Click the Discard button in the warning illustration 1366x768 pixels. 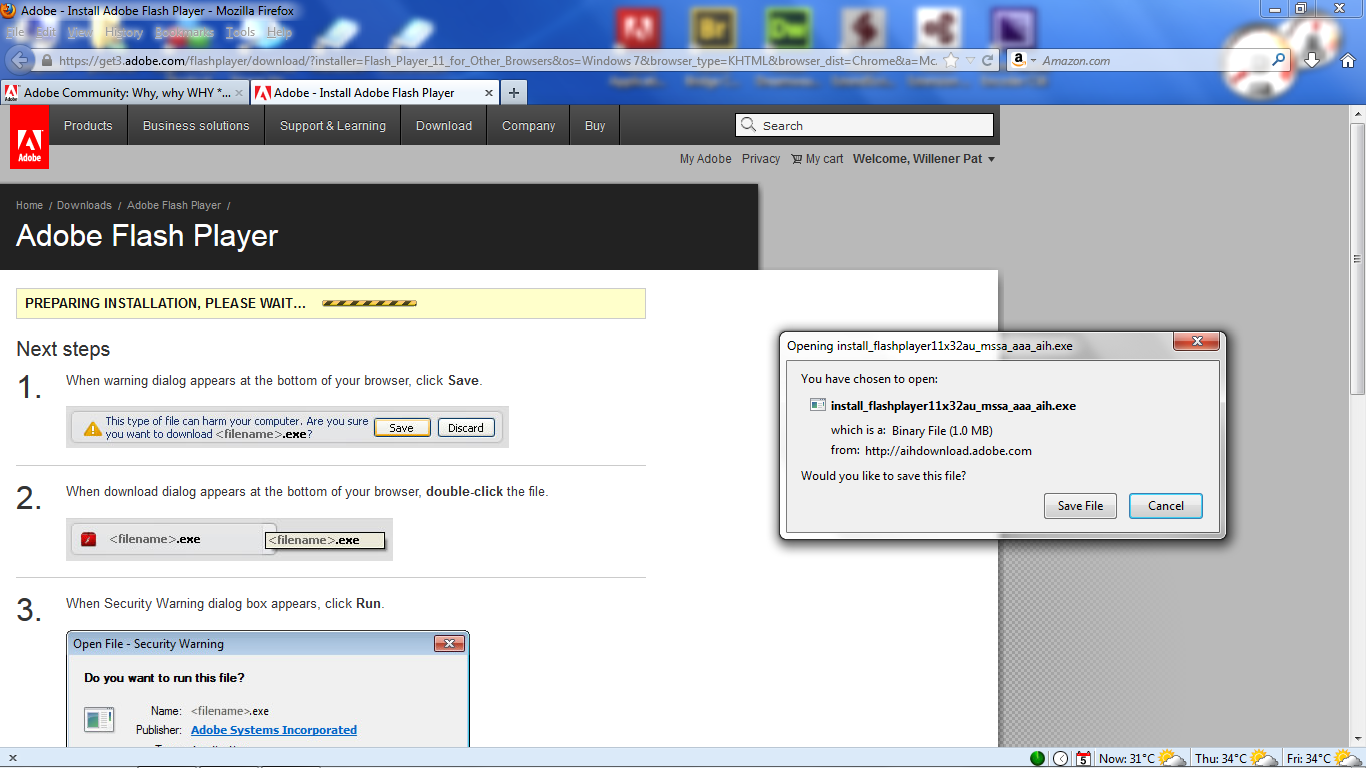pyautogui.click(x=466, y=428)
